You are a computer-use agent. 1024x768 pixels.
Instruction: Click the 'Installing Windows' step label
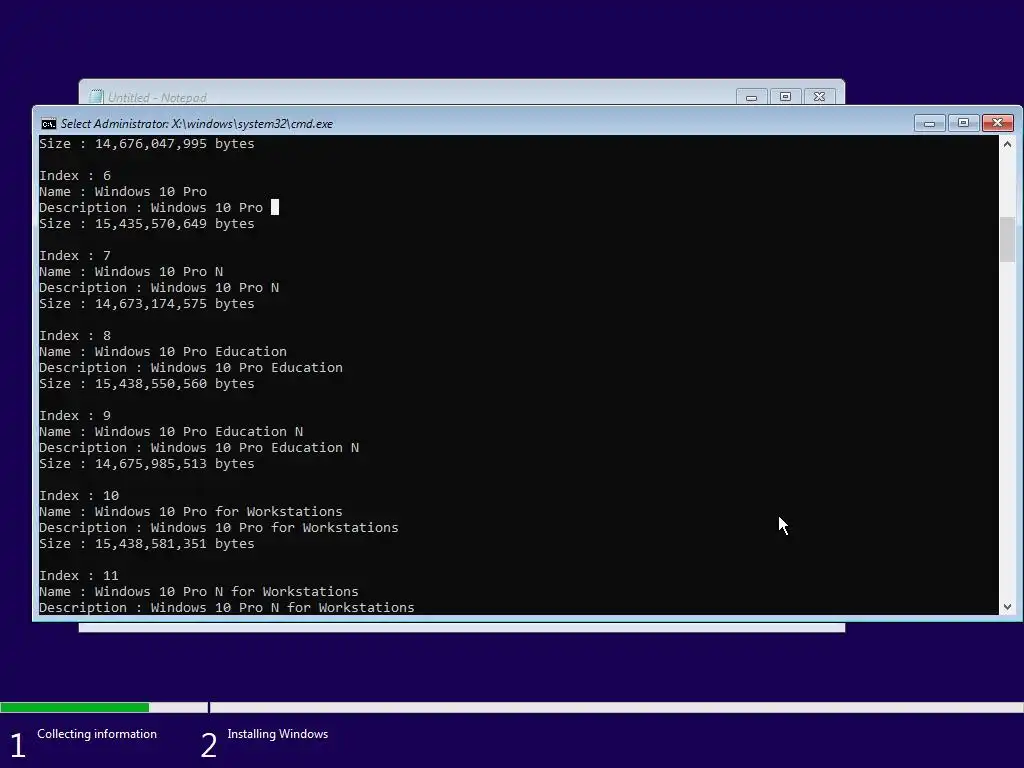[x=278, y=734]
